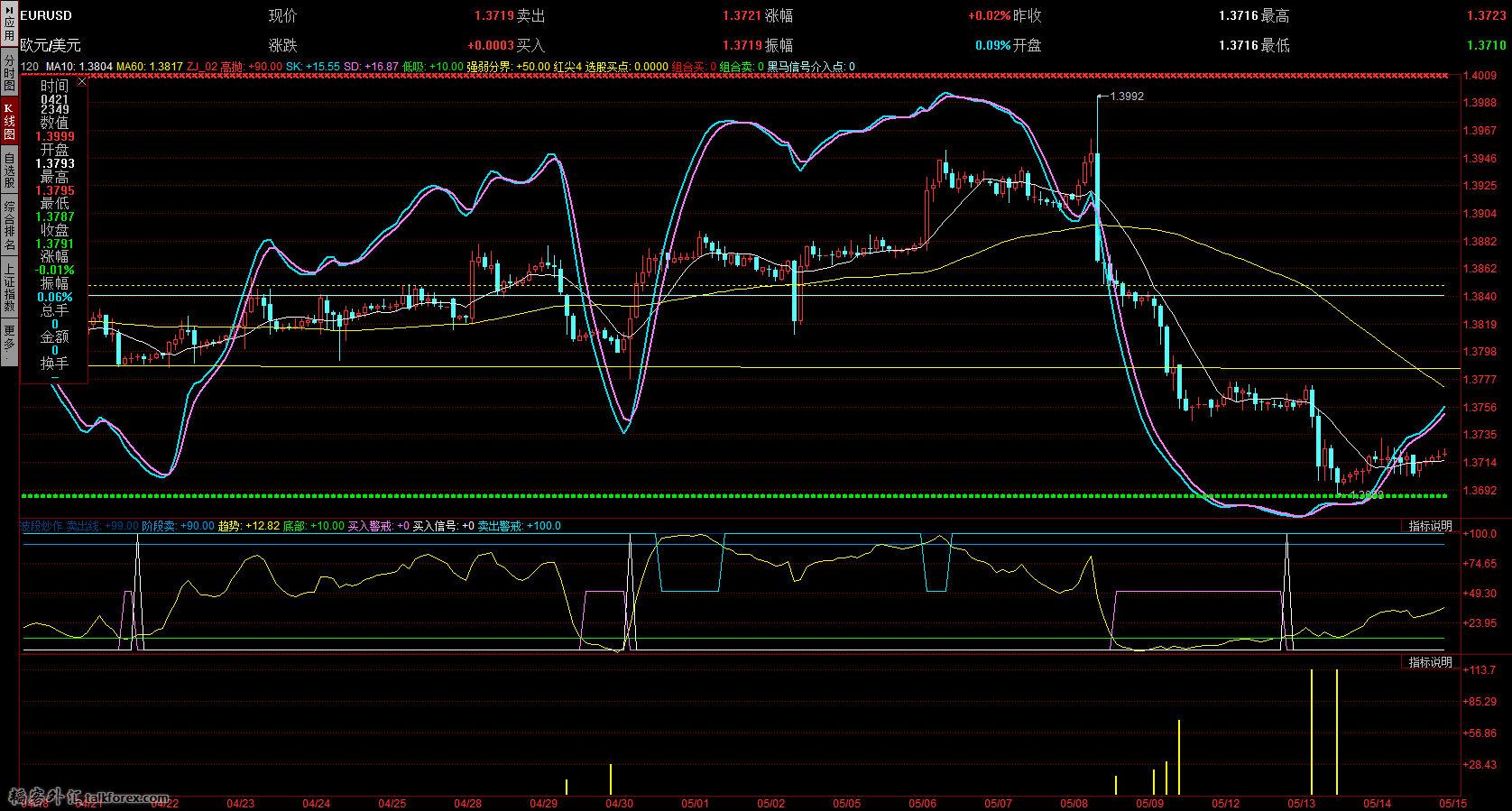Click the 卖出警戒: +100.0 label
Image resolution: width=1512 pixels, height=811 pixels.
[519, 526]
